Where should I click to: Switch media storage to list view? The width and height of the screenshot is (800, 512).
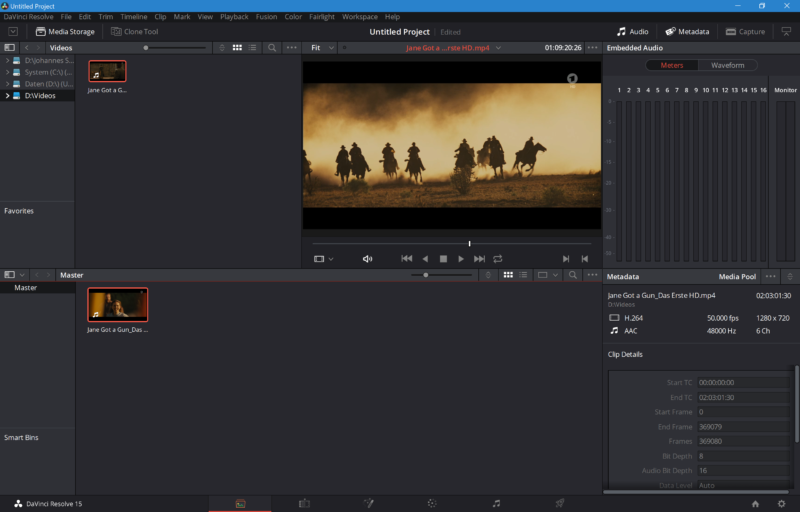click(252, 47)
